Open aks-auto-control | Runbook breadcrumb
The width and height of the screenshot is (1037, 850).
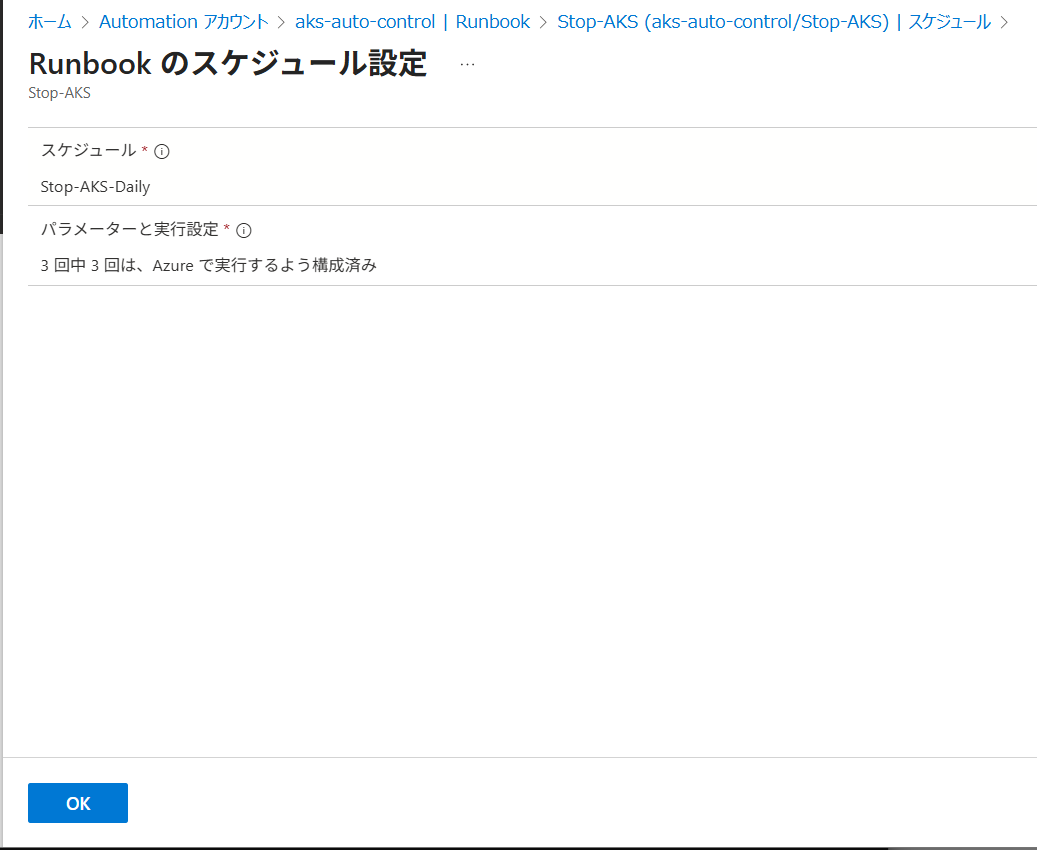coord(413,22)
